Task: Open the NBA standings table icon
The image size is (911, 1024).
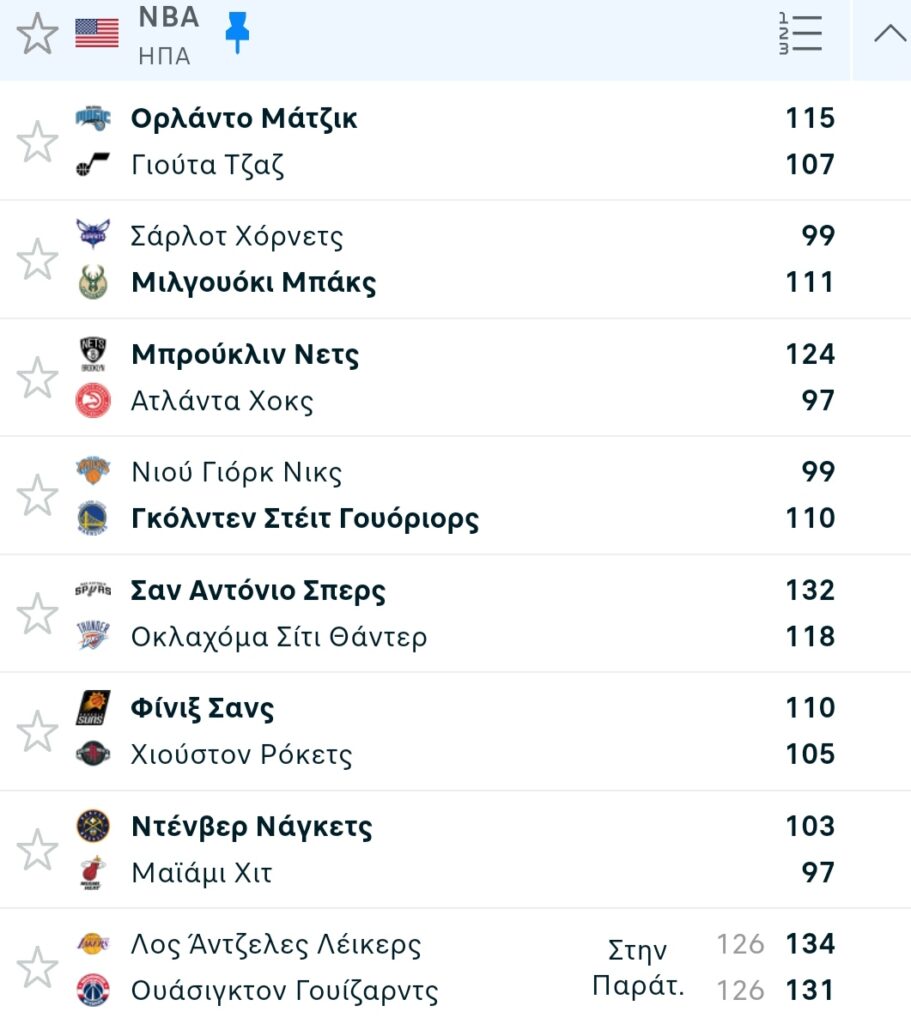Action: click(800, 34)
